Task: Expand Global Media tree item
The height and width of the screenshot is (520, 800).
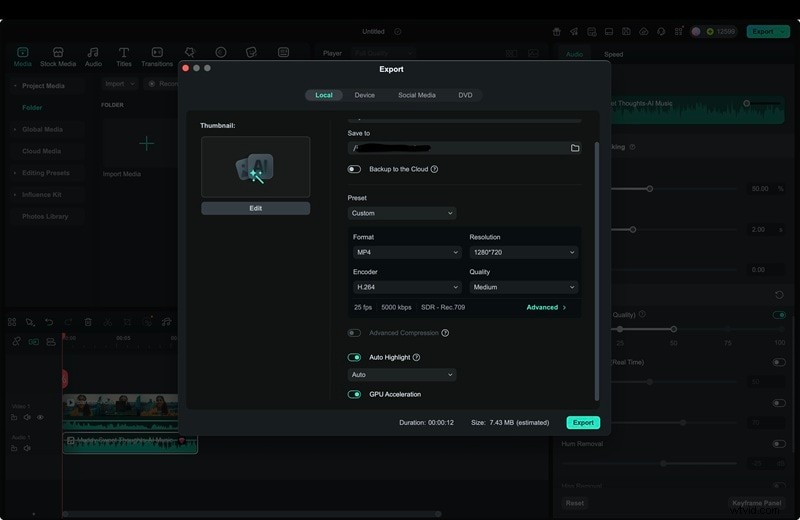Action: [x=15, y=130]
